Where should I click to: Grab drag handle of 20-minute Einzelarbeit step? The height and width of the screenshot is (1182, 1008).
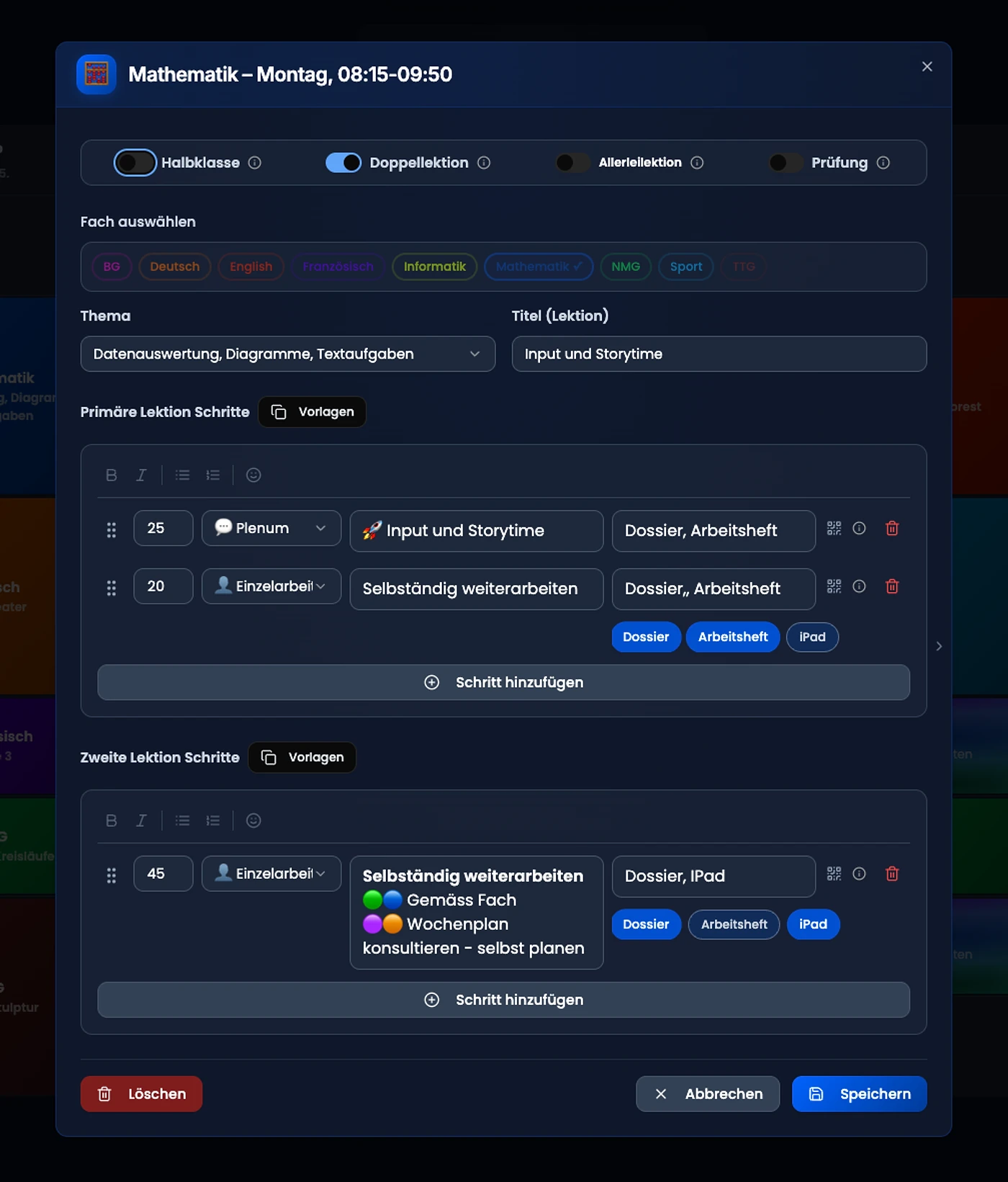click(112, 588)
